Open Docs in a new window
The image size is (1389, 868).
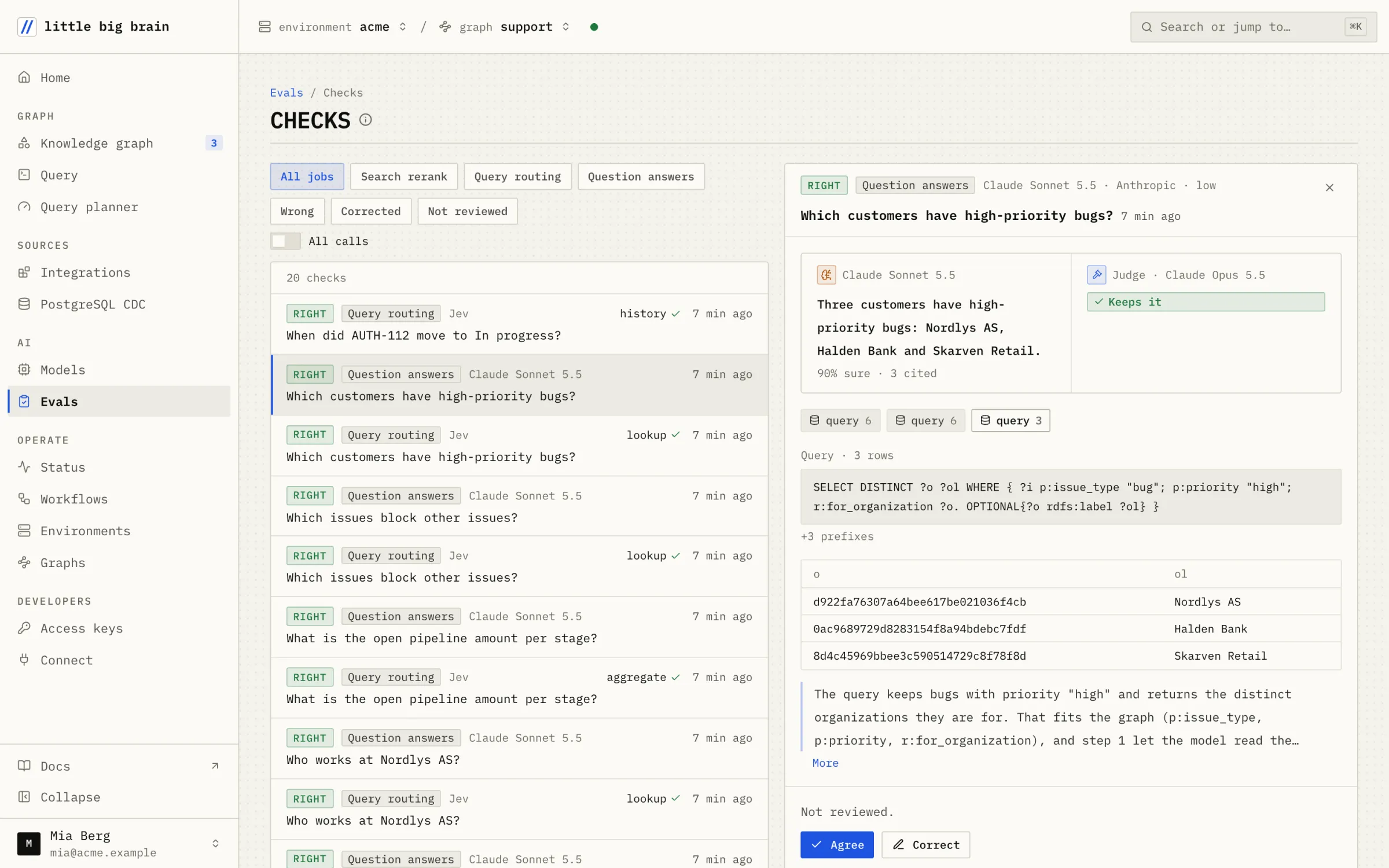[x=119, y=766]
